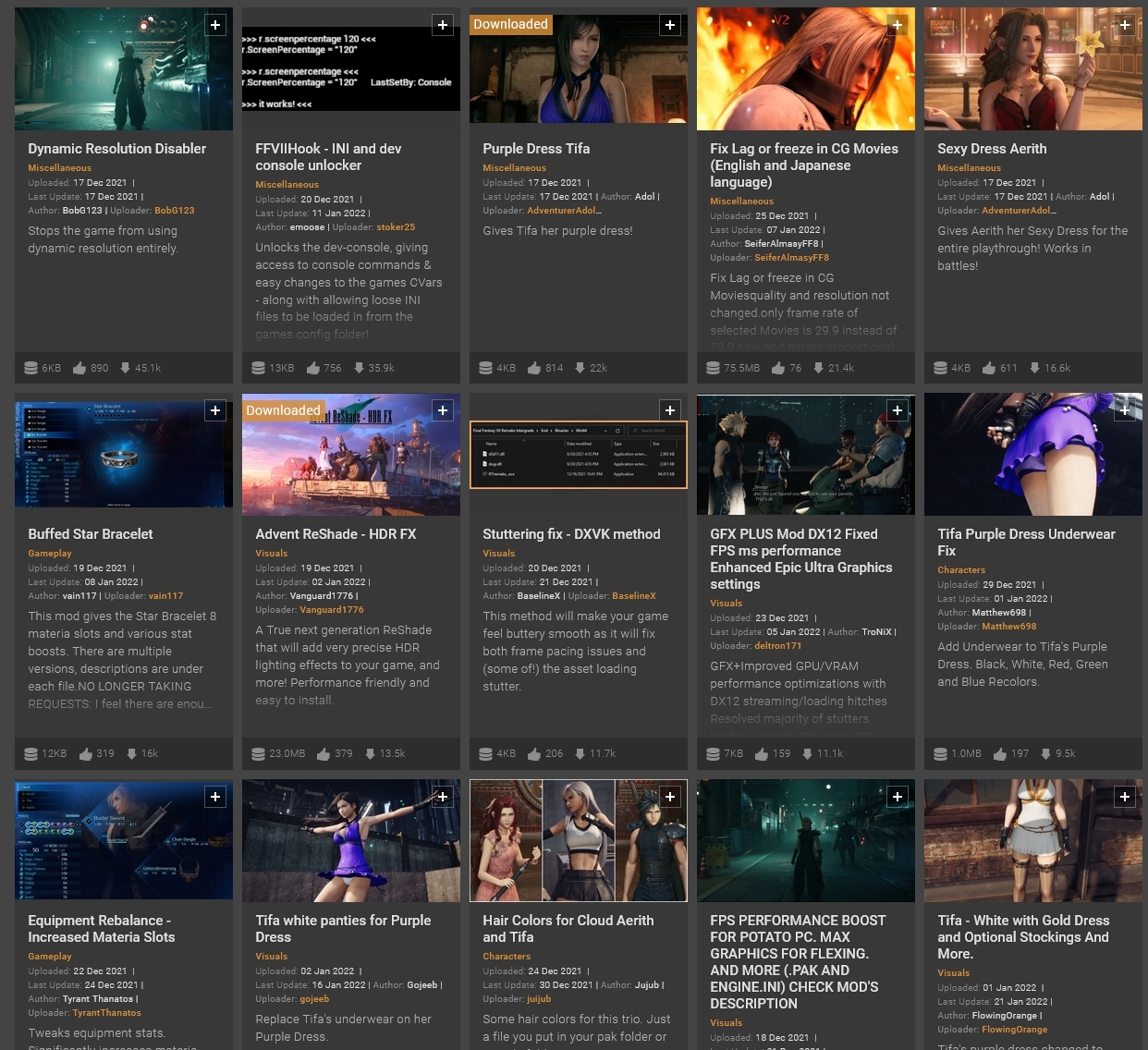Click file size icon on Tifa Purple Dress Underwear Fix
The image size is (1148, 1050).
click(940, 754)
